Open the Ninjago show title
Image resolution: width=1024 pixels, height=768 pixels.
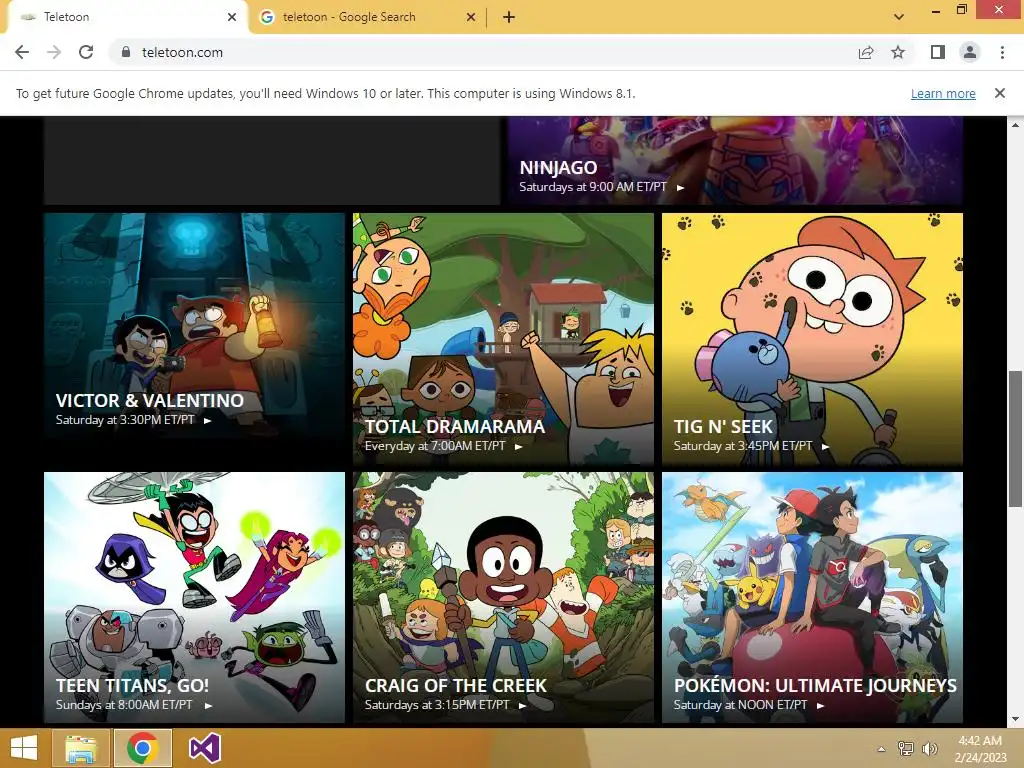click(x=558, y=168)
